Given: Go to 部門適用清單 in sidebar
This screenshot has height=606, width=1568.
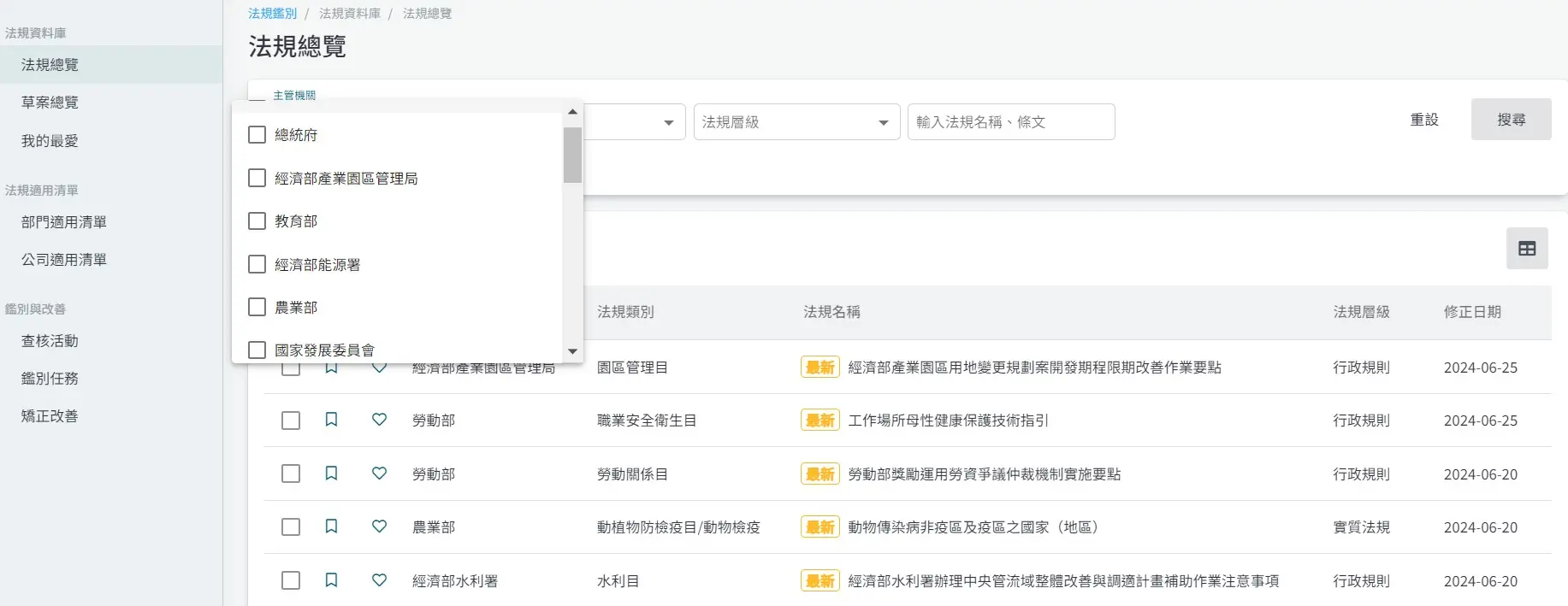Looking at the screenshot, I should [64, 222].
